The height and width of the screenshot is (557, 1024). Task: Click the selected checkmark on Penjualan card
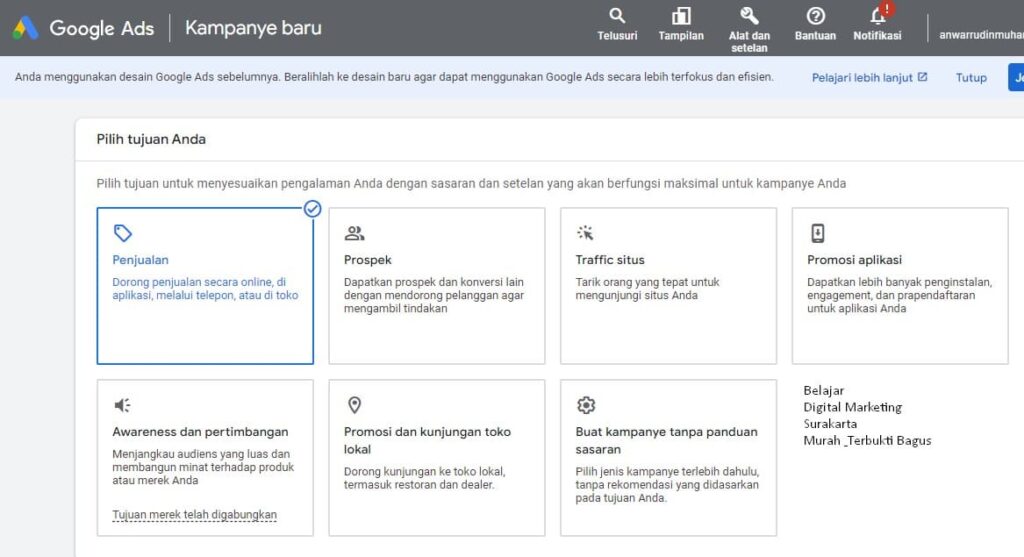312,208
